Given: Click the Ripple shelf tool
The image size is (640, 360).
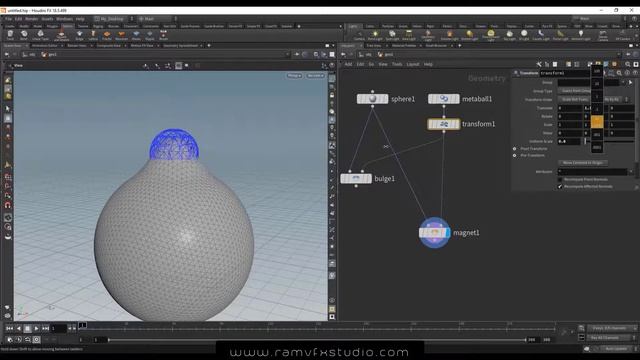Looking at the screenshot, I should [150, 35].
